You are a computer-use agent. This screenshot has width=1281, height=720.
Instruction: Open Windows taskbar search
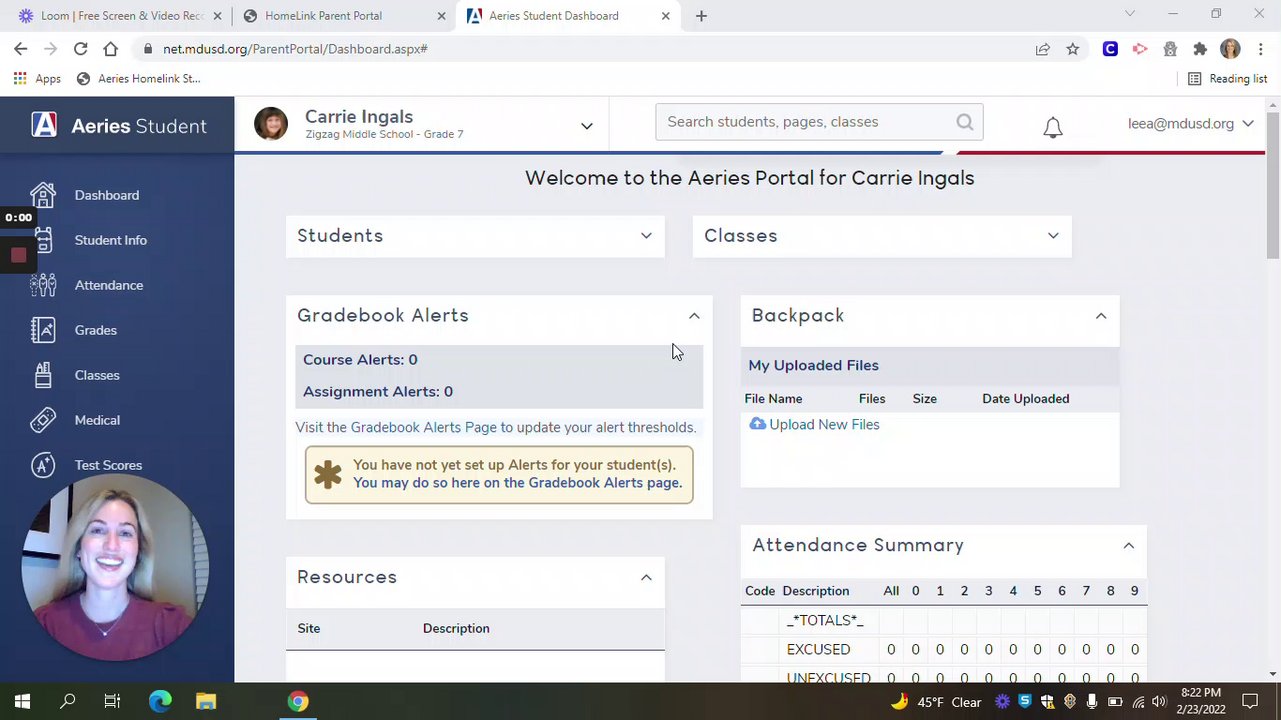point(68,701)
